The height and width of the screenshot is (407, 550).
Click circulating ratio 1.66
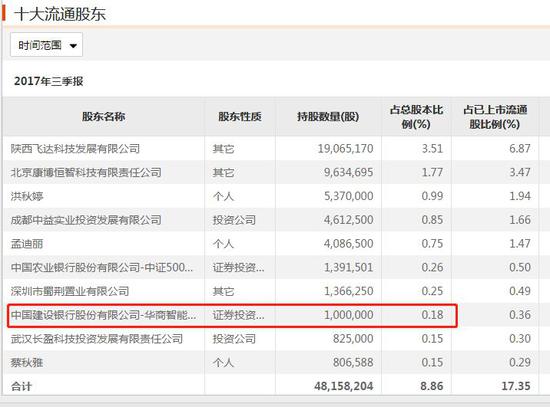pyautogui.click(x=520, y=220)
